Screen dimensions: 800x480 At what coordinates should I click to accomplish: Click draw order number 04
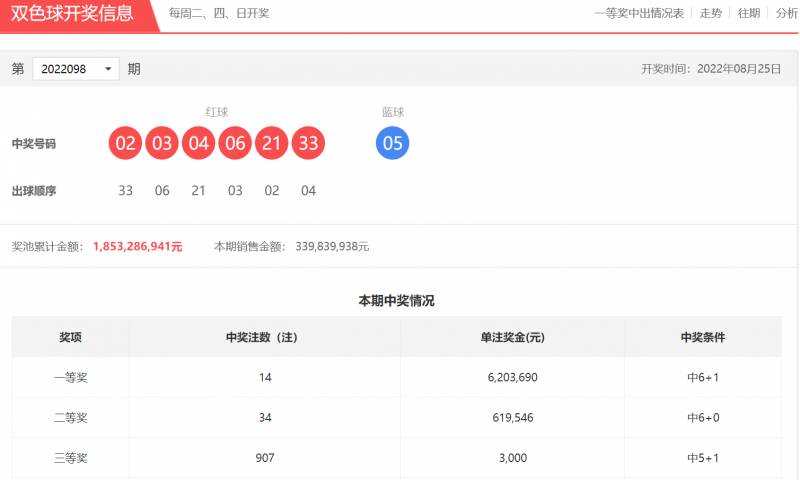pyautogui.click(x=308, y=191)
